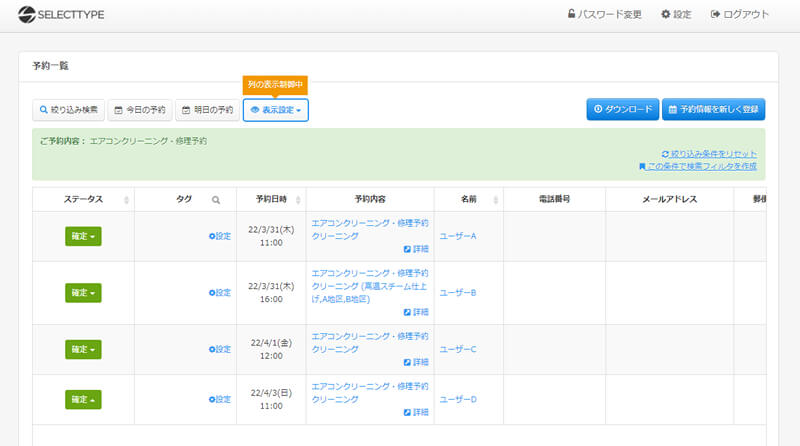Select ログアウト in the top navigation

(739, 15)
